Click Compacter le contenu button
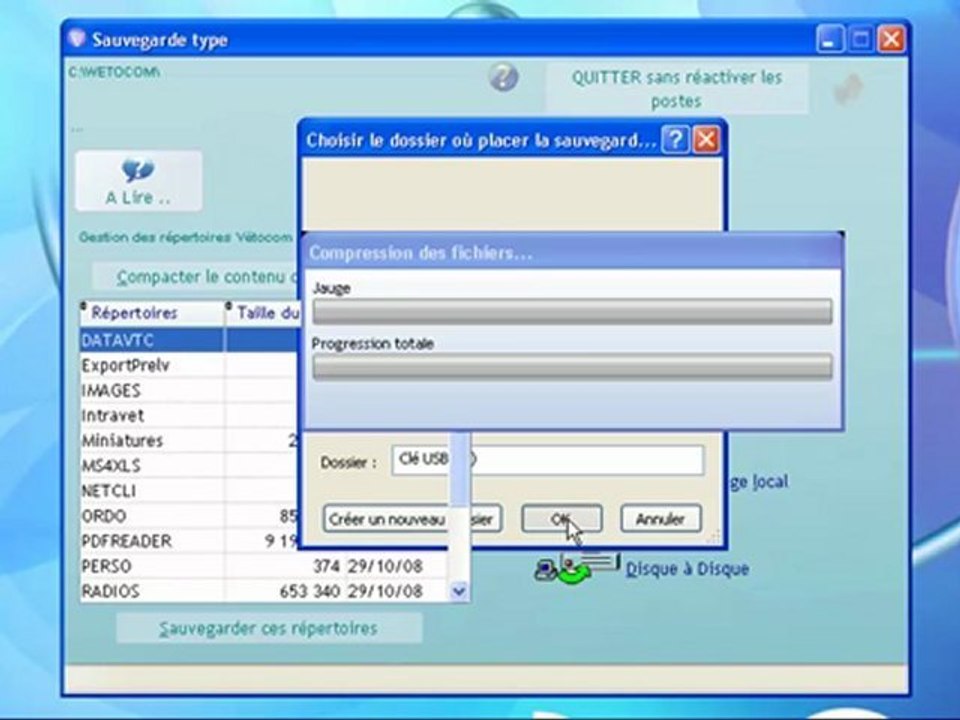The width and height of the screenshot is (960, 720). click(196, 277)
